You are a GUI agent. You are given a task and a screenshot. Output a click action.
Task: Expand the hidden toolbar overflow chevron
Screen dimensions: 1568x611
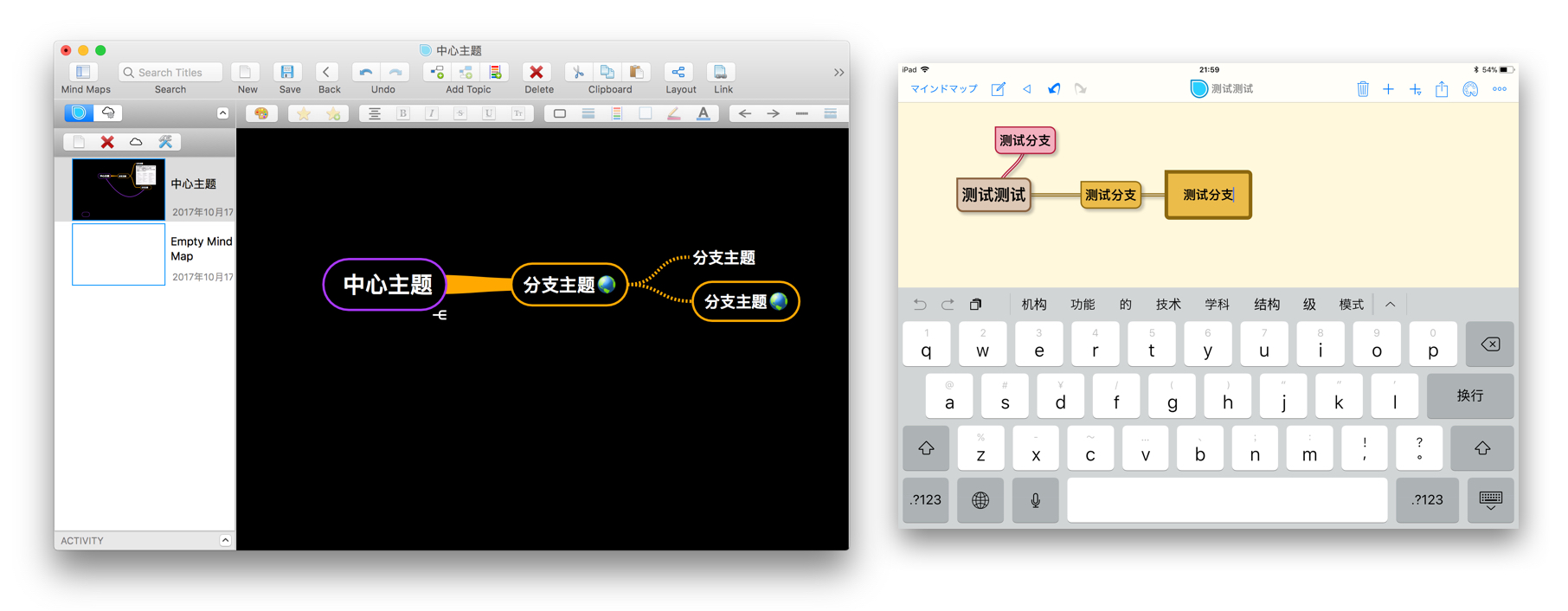839,73
